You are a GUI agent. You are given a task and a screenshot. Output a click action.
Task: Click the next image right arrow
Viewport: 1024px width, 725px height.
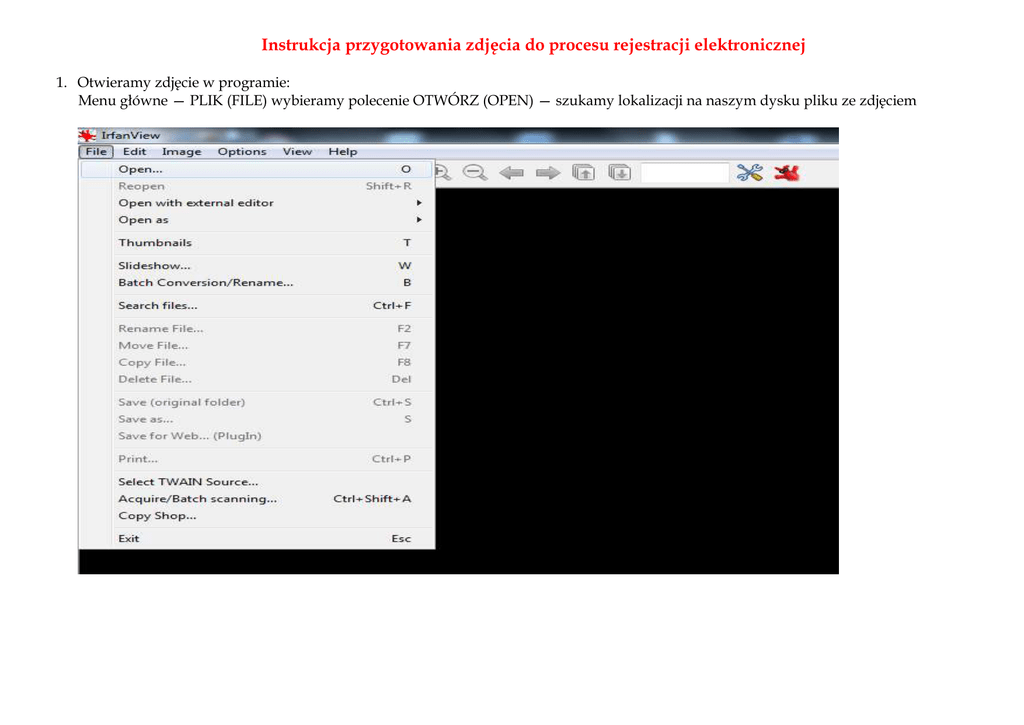[x=547, y=173]
